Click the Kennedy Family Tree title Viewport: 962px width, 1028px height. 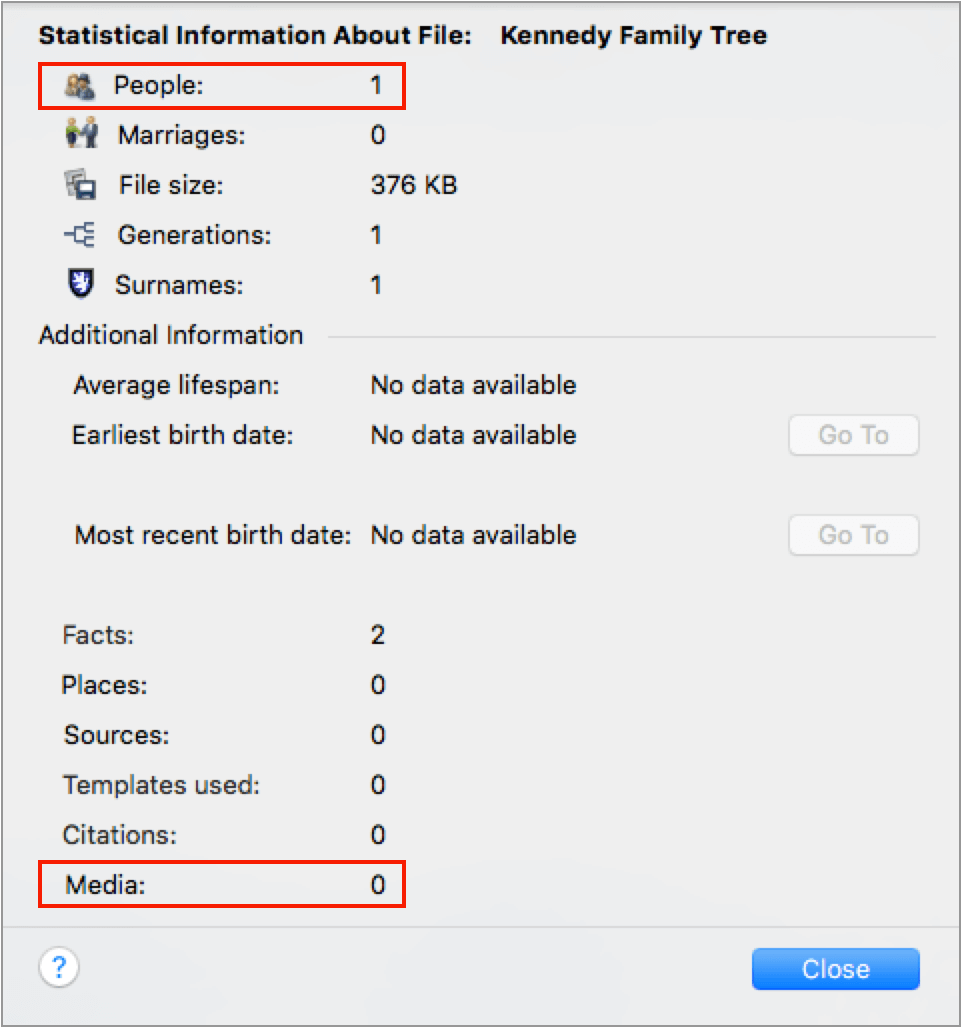pyautogui.click(x=634, y=35)
